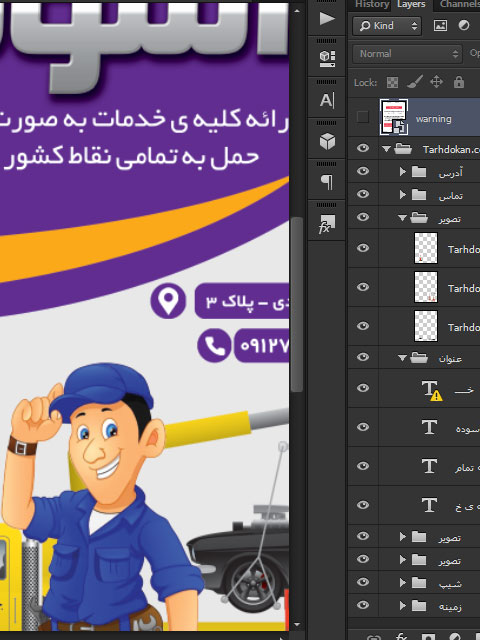The height and width of the screenshot is (640, 480).
Task: Hide the سوده text layer
Action: click(x=363, y=427)
